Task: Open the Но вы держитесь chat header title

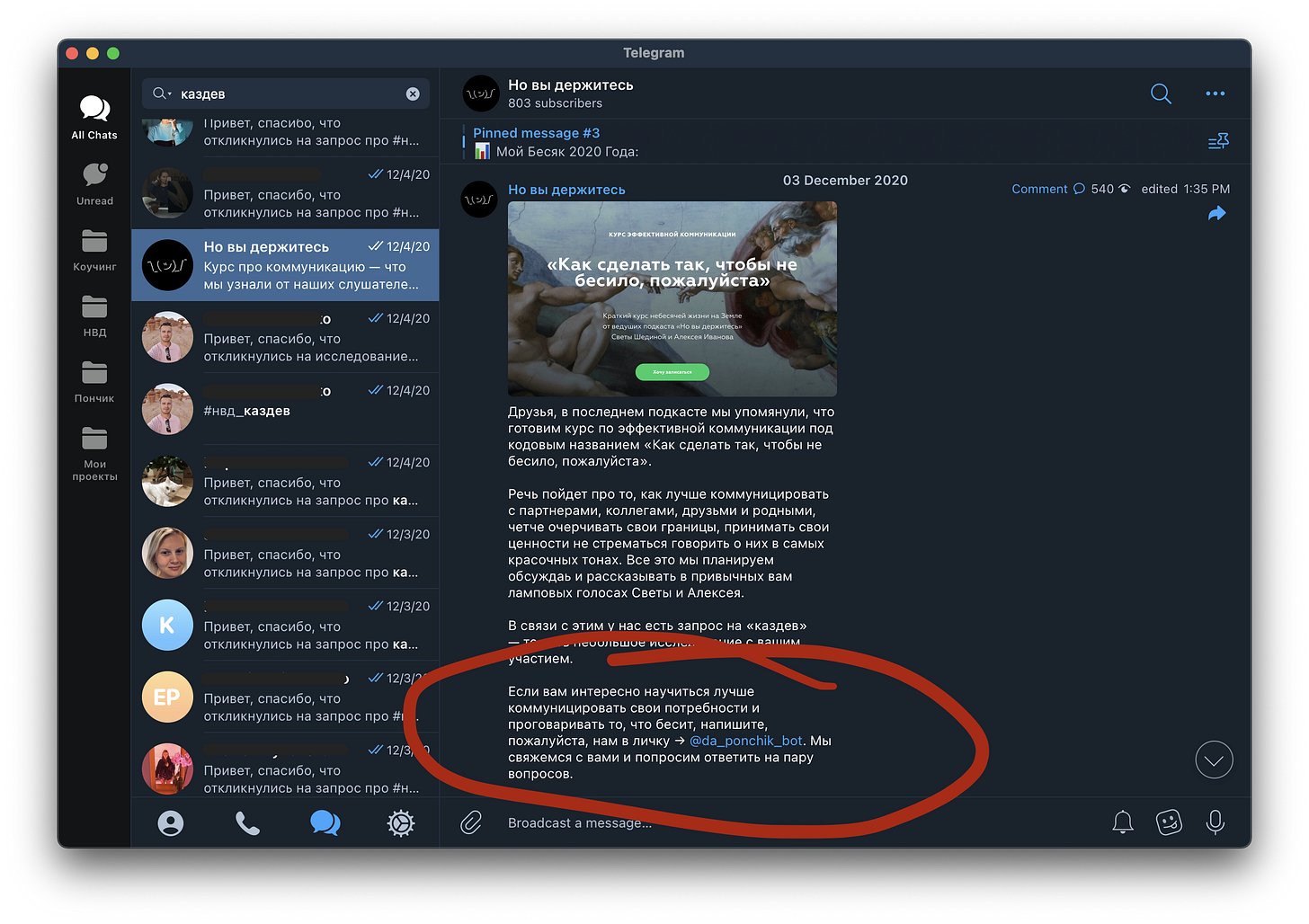Action: pos(571,84)
